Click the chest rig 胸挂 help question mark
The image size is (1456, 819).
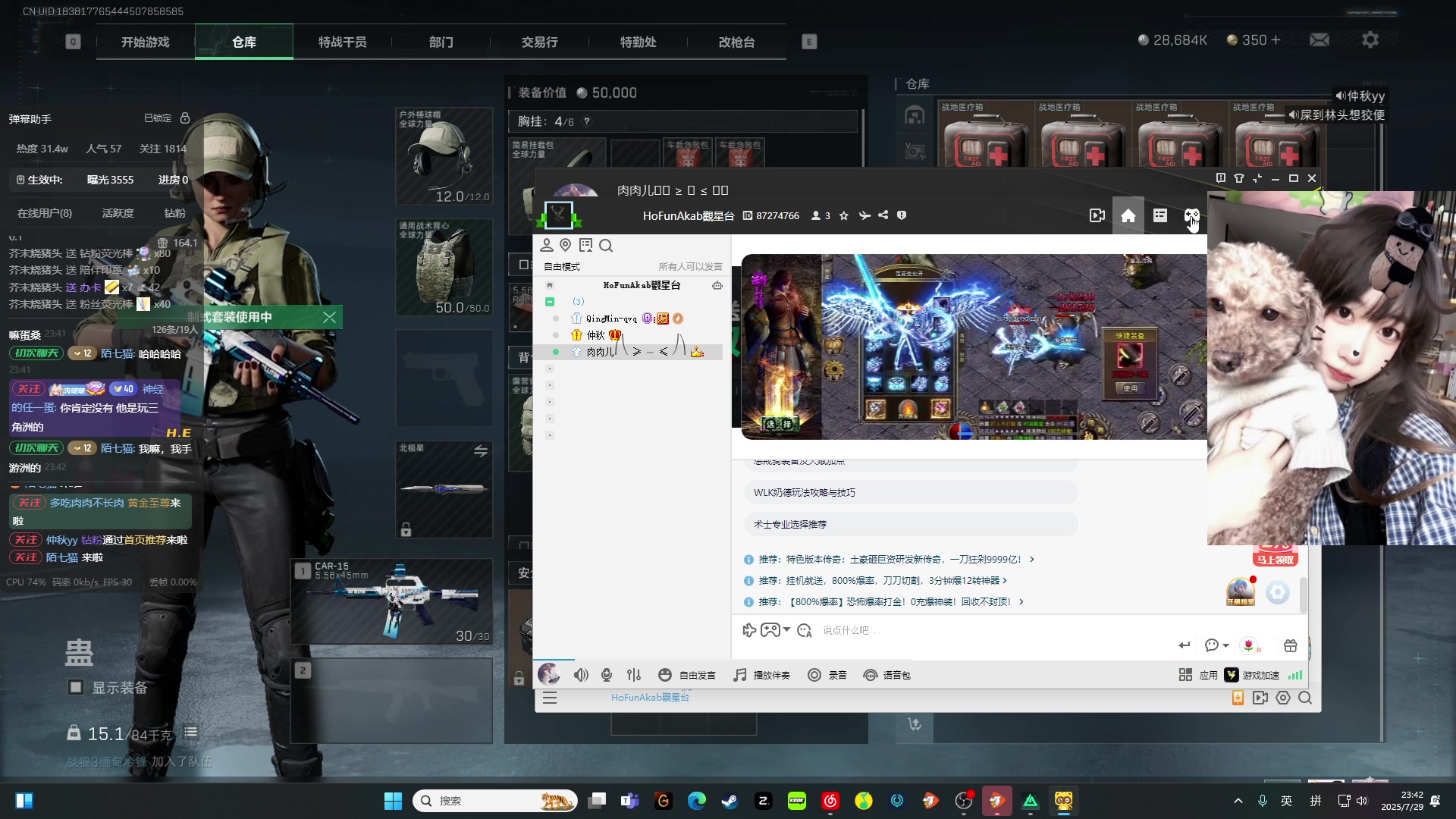tap(586, 121)
